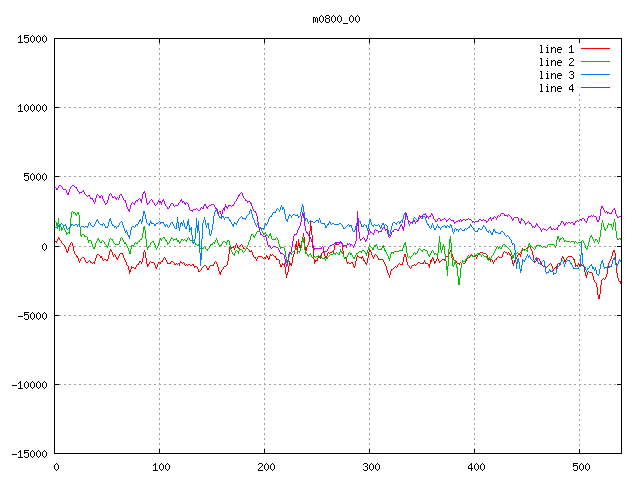This screenshot has width=640, height=480.
Task: Select the 'line 1' legend label
Action: (x=556, y=49)
